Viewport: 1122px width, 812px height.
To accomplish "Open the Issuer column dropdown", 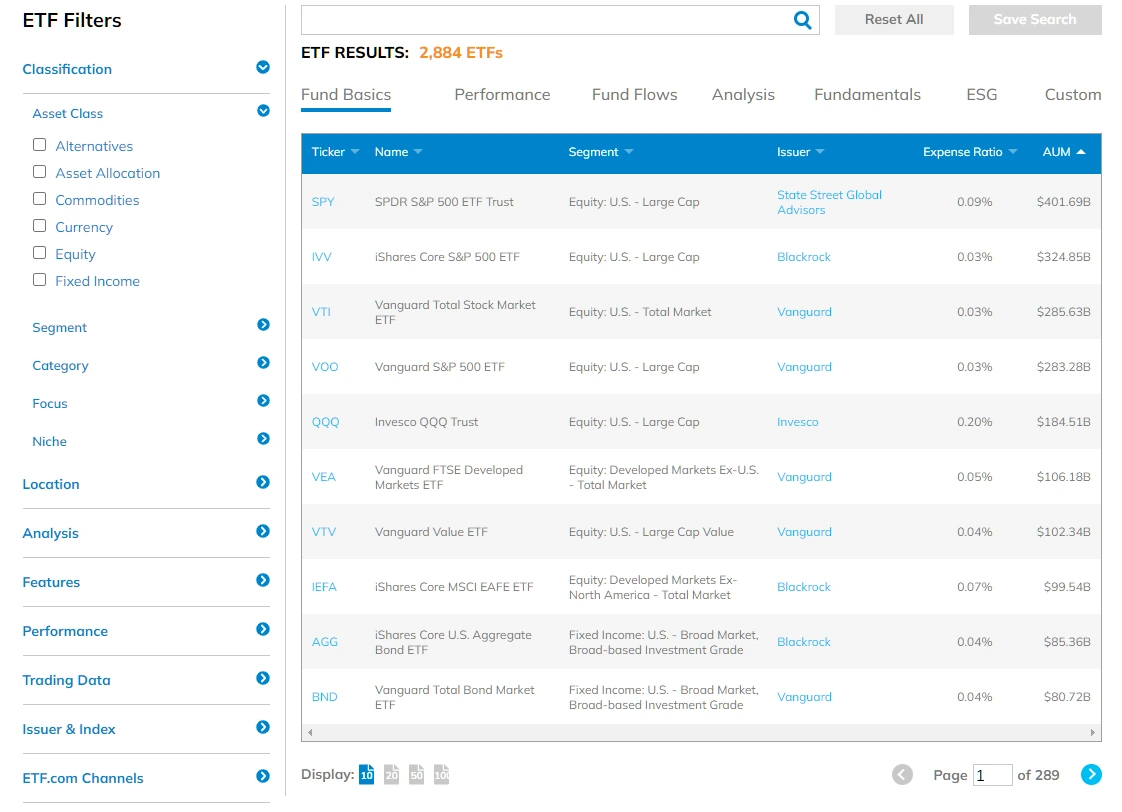I will (x=820, y=152).
